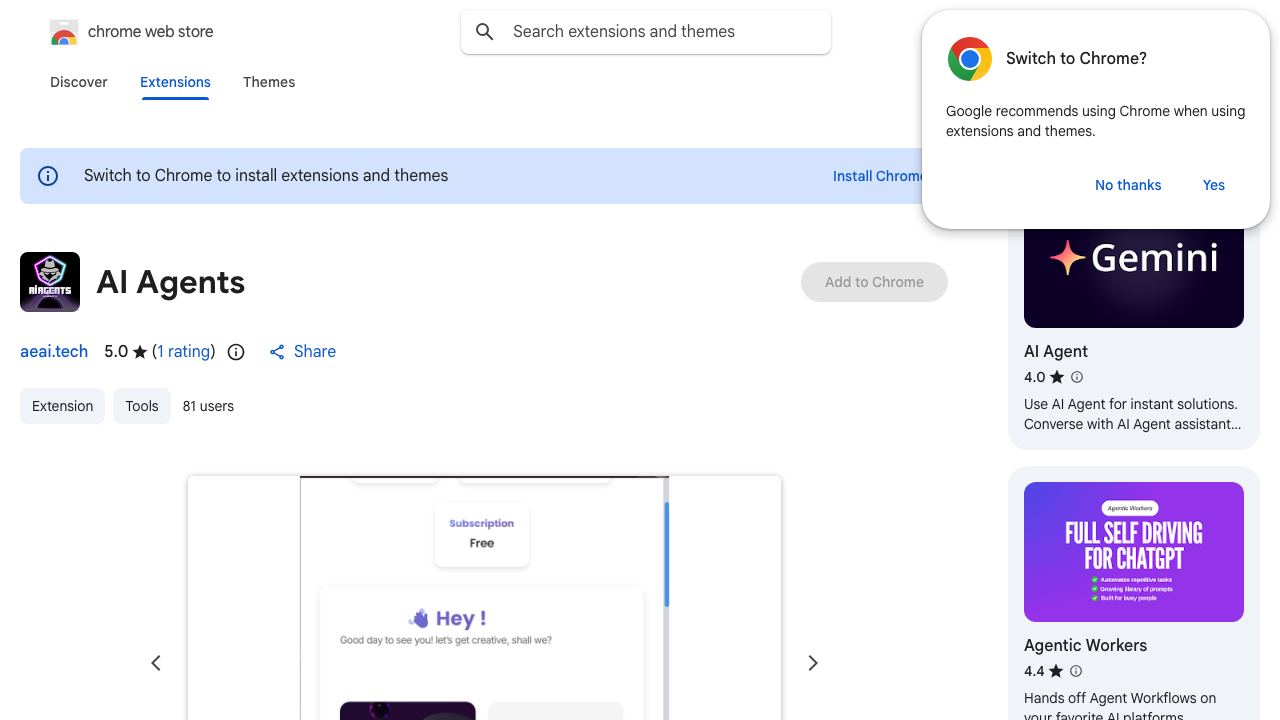Click the AI Agents page heading
The image size is (1280, 720).
tap(171, 282)
